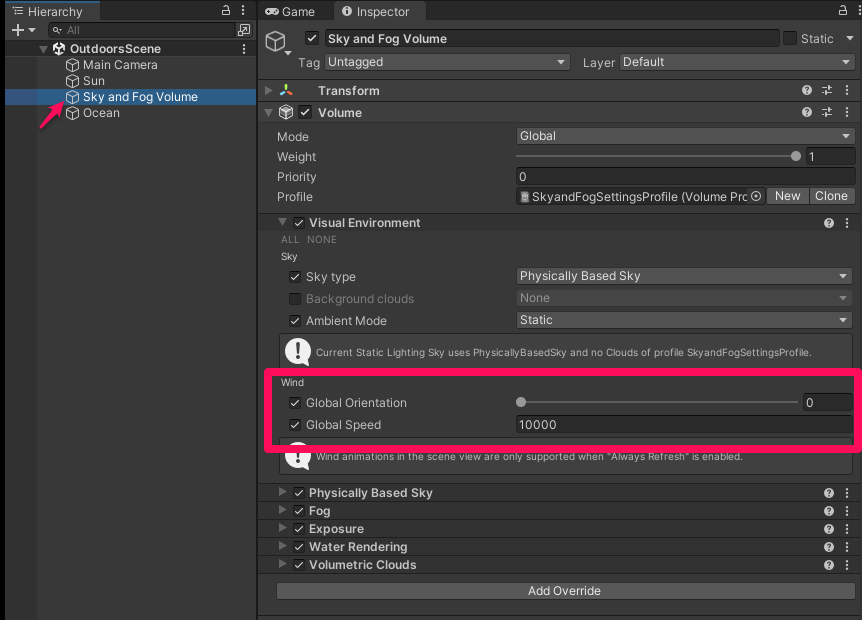Click Visual Environment's more options icon
This screenshot has width=862, height=620.
point(845,222)
